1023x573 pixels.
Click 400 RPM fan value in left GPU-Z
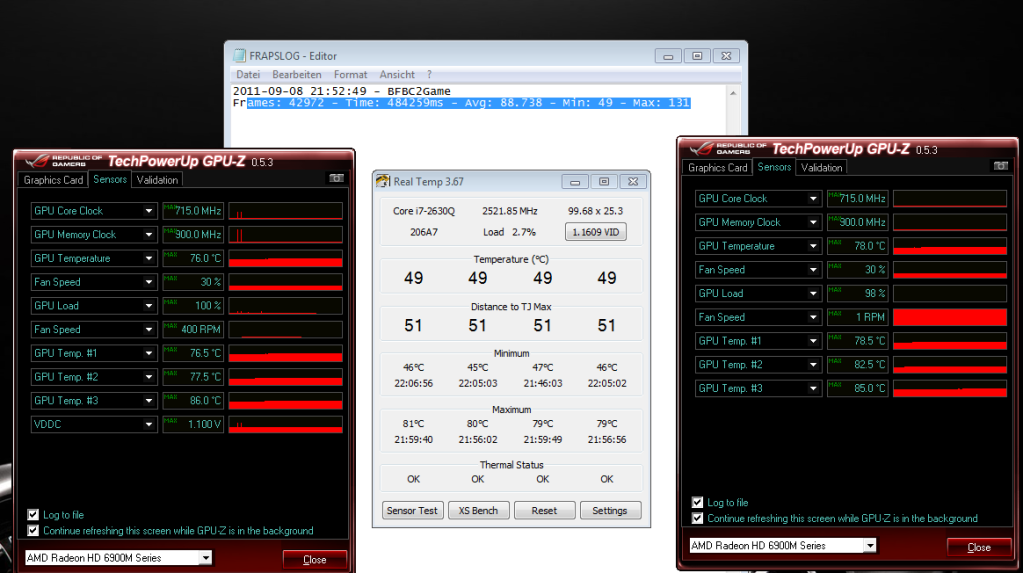[194, 330]
